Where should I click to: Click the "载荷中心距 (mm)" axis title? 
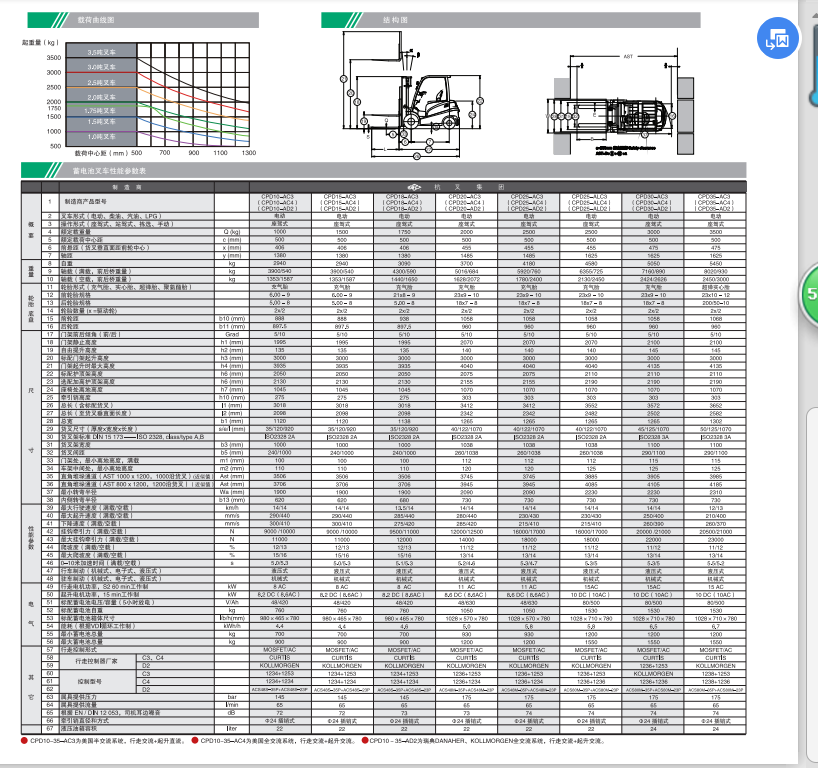(101, 153)
